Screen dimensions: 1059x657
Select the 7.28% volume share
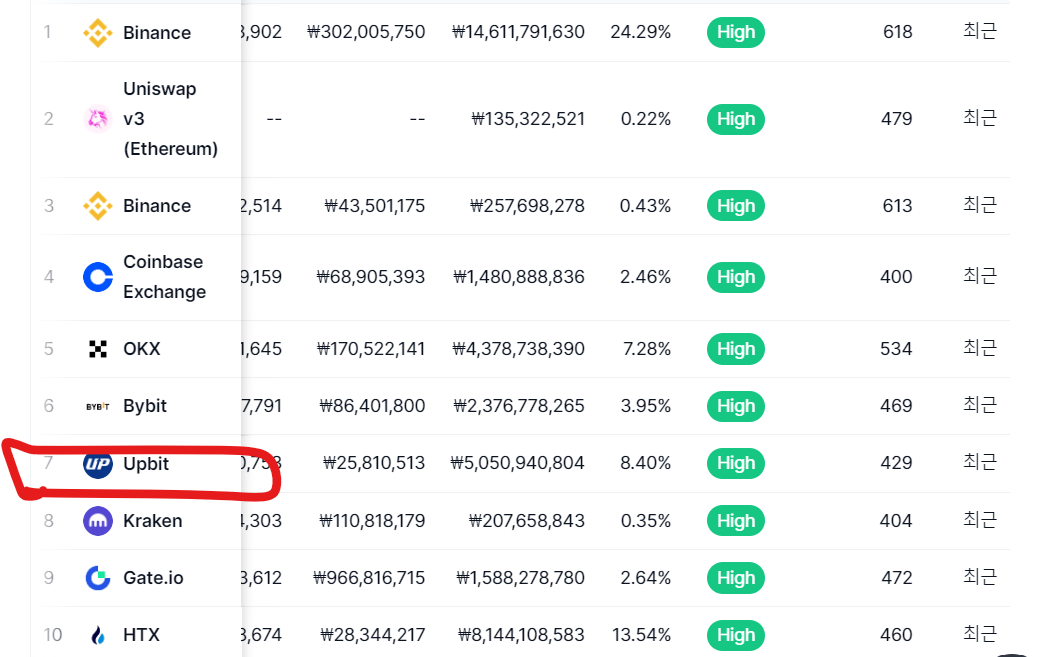pos(647,349)
